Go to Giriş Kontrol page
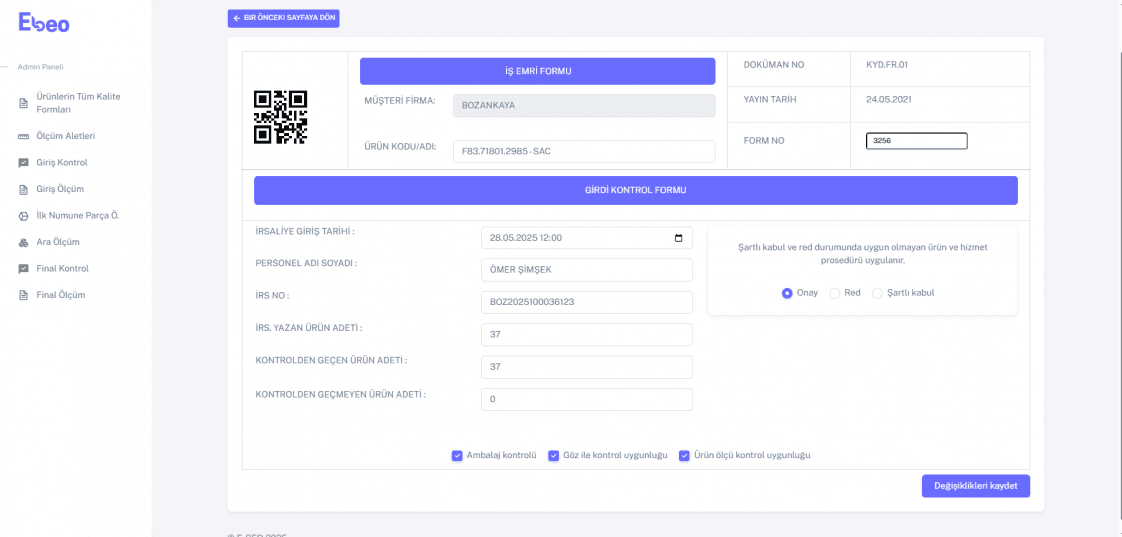 click(62, 163)
